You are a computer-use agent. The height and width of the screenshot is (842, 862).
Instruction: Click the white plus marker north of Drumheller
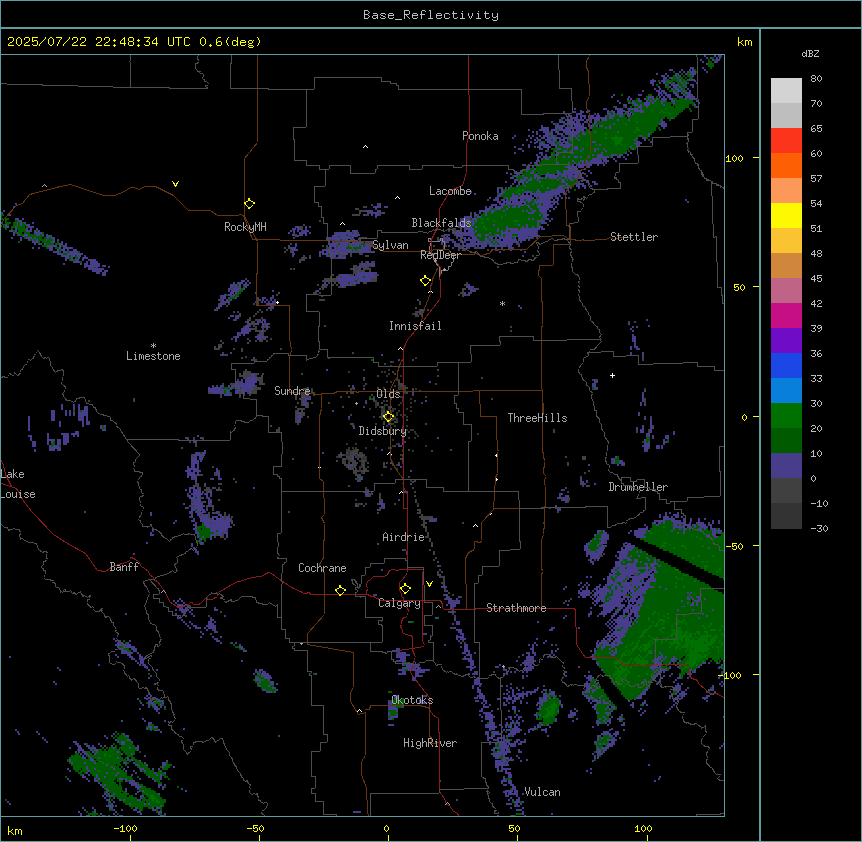coord(612,375)
